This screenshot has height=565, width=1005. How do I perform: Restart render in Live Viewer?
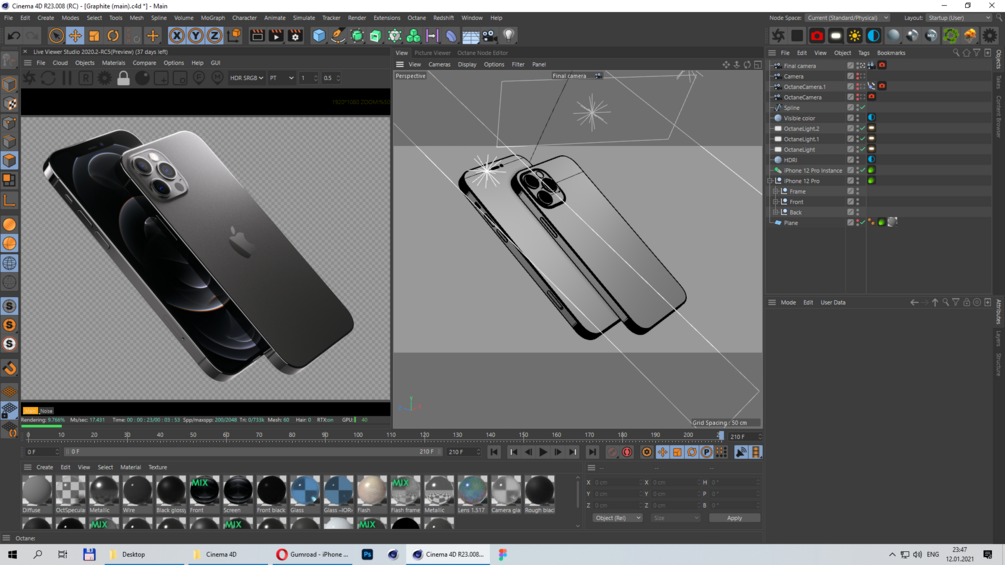(x=48, y=78)
